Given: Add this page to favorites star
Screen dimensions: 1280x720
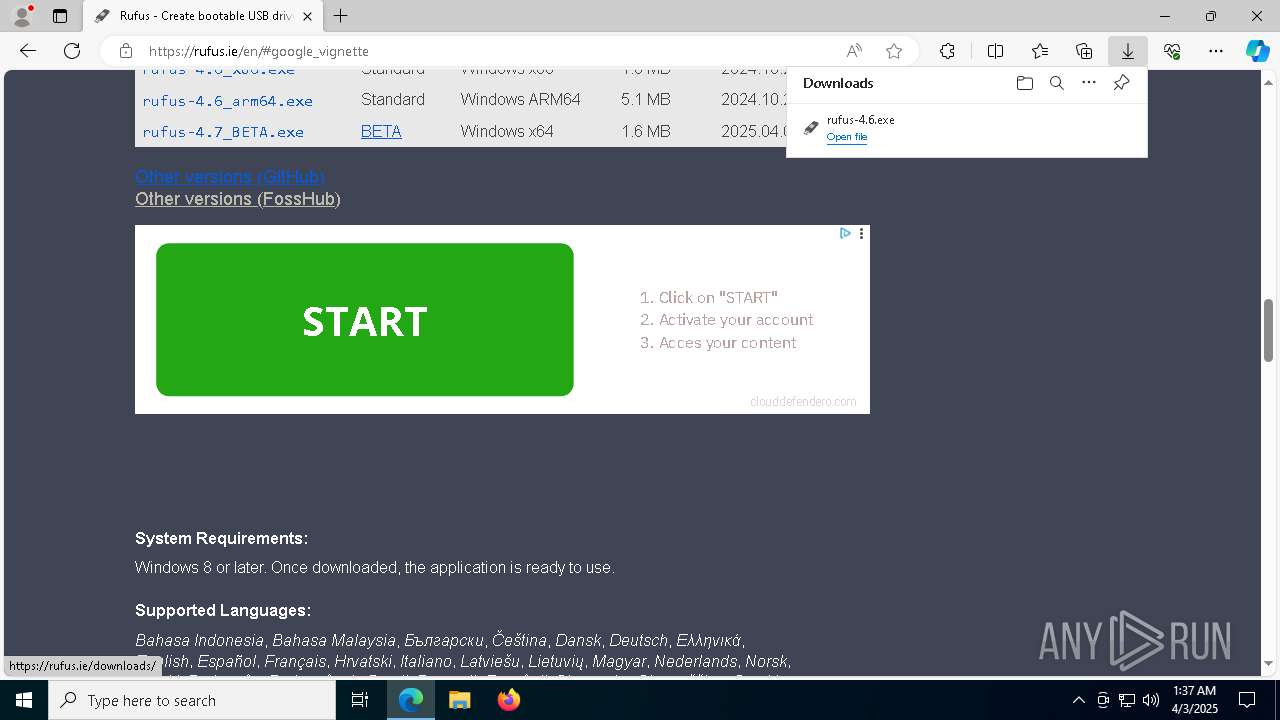Looking at the screenshot, I should pyautogui.click(x=894, y=51).
